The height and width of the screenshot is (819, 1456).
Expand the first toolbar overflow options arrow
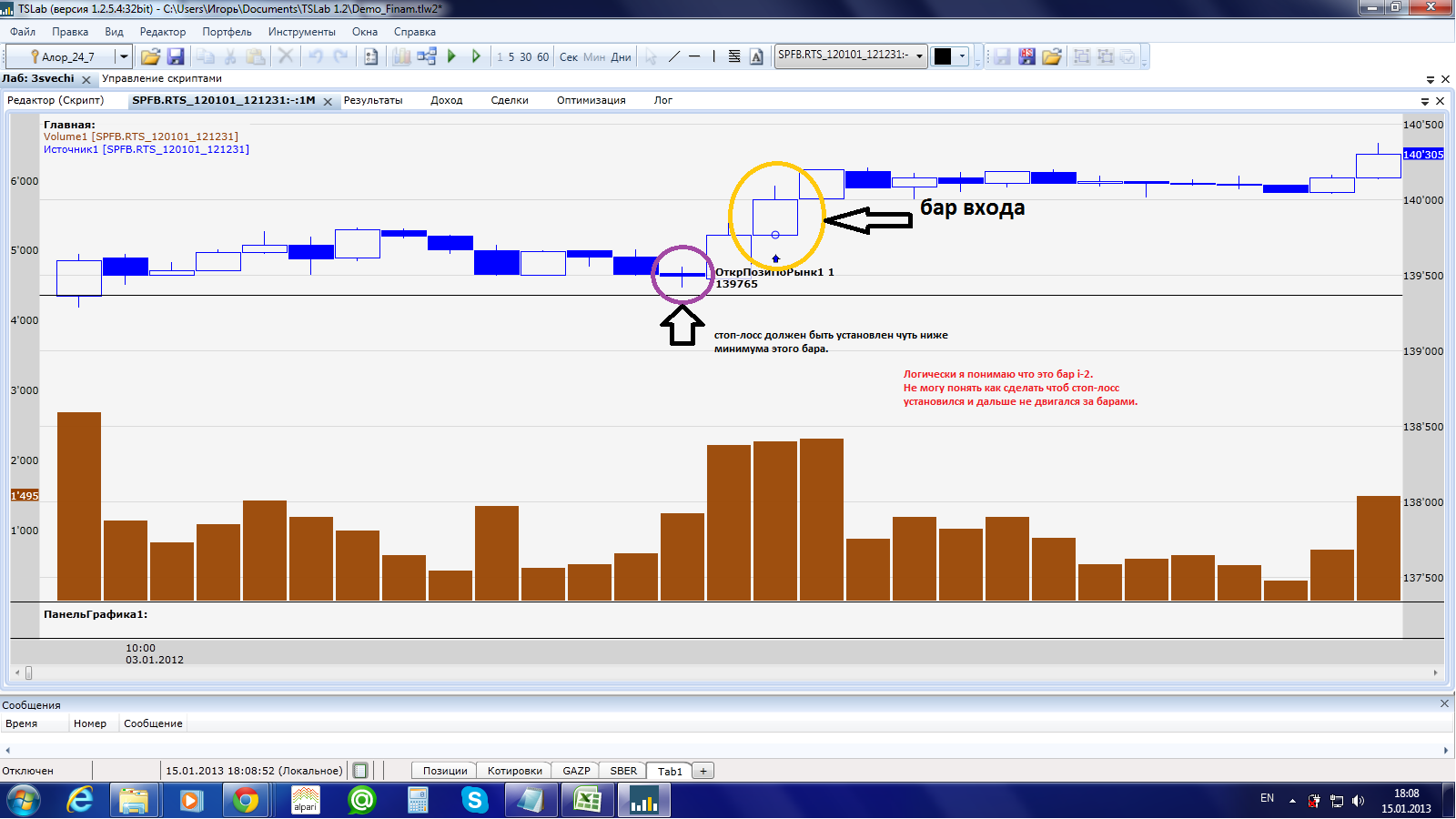click(977, 56)
